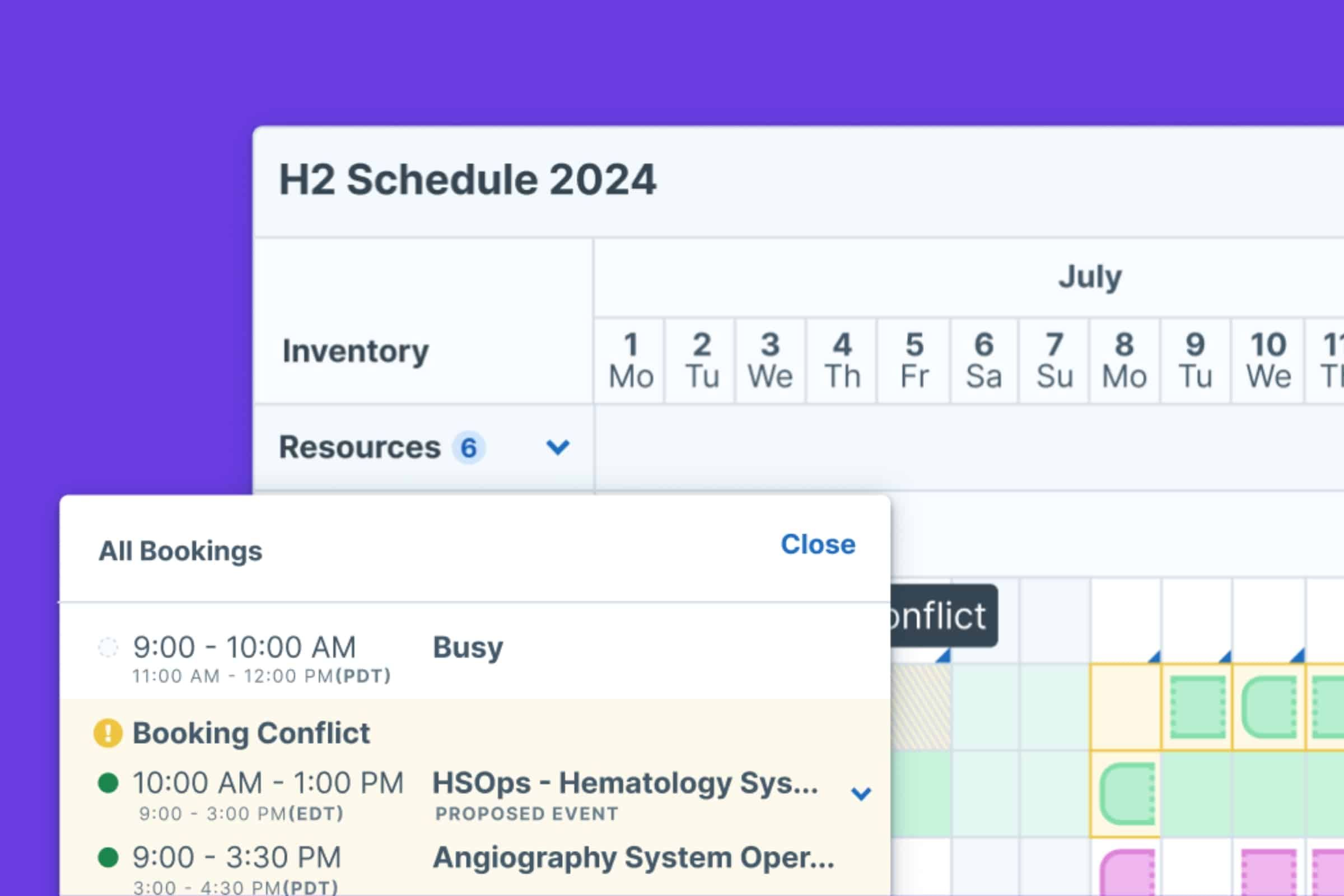
Task: Click the PROPOSED EVENT label
Action: point(527,814)
